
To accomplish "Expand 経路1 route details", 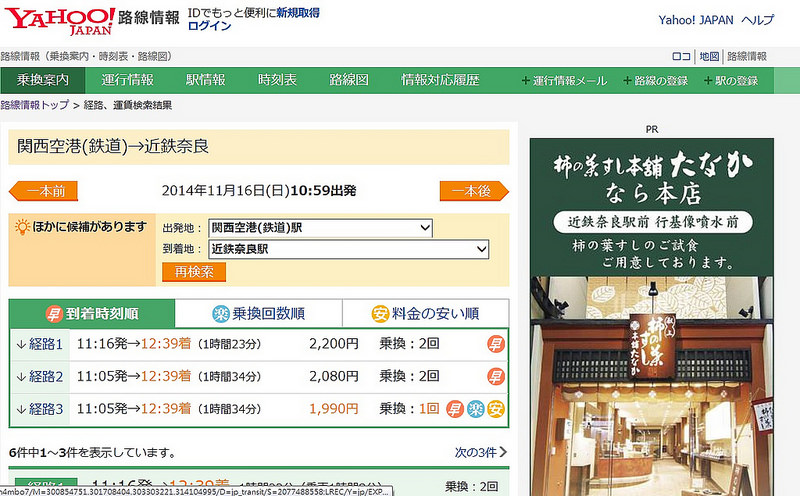I will click(x=40, y=344).
